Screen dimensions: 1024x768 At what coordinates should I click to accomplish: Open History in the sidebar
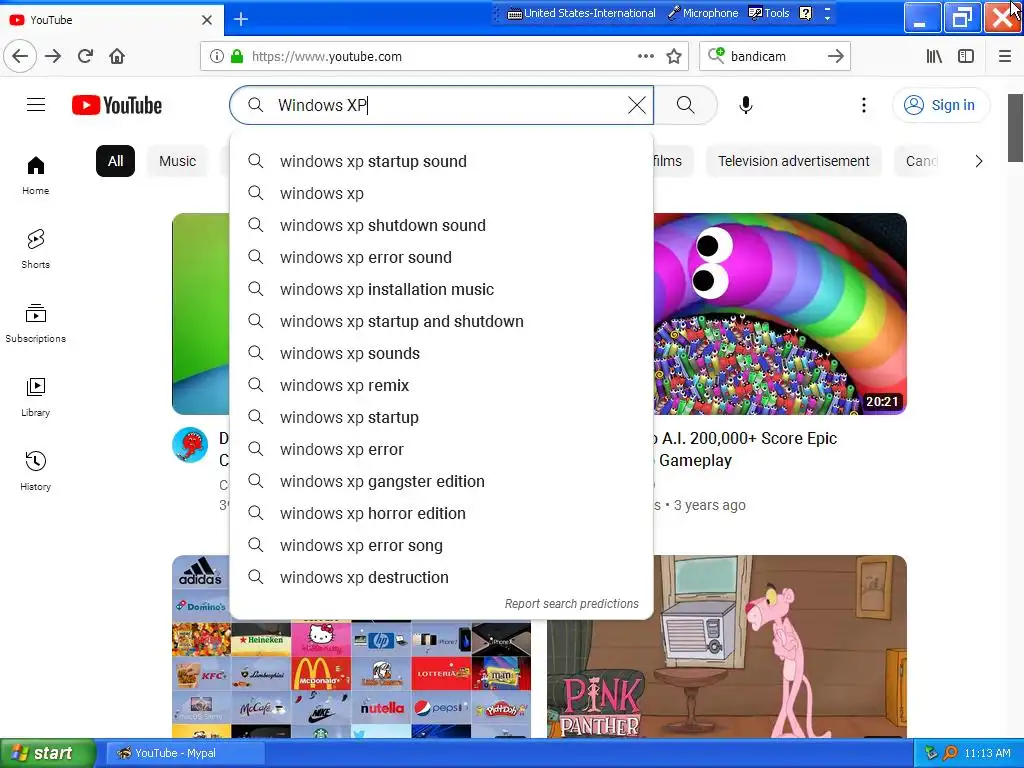[35, 471]
